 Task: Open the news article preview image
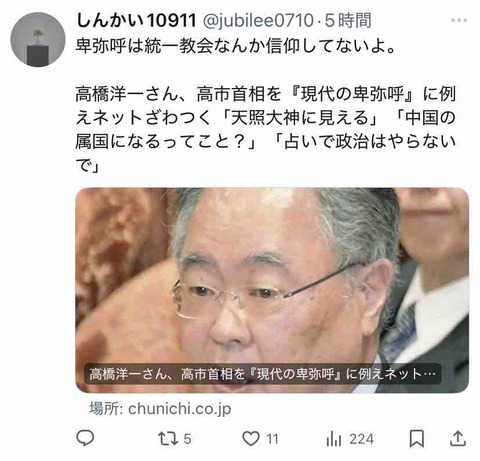click(x=272, y=290)
